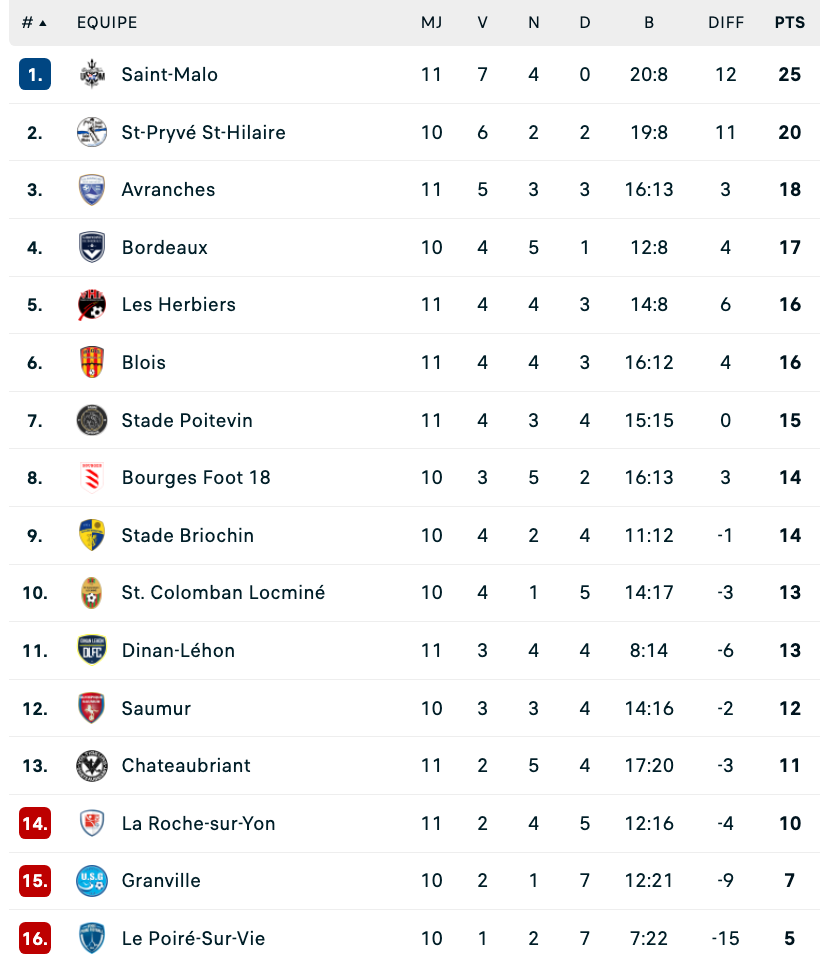
Task: Toggle sort arrow next to # column
Action: point(43,23)
